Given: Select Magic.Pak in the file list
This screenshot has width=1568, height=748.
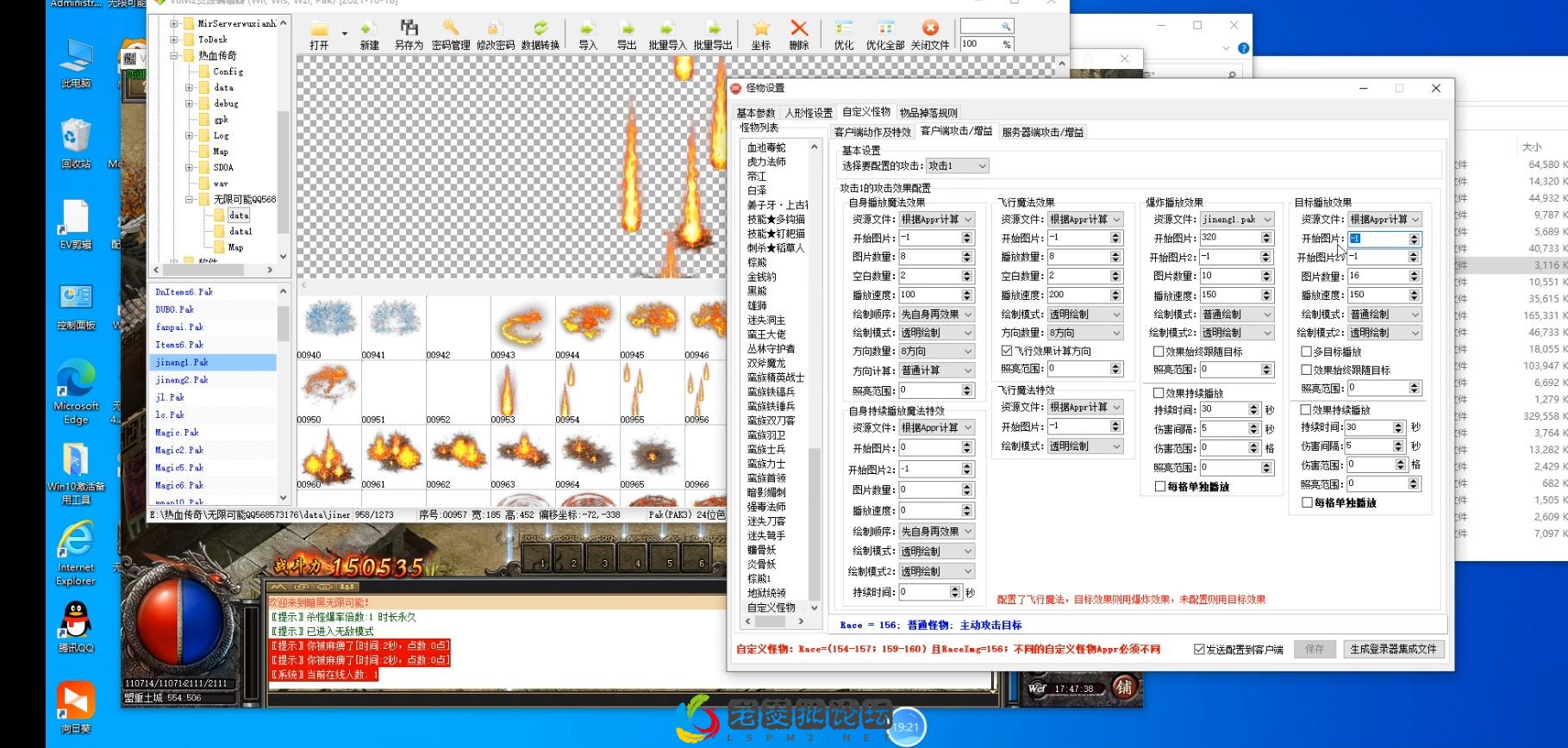Looking at the screenshot, I should 177,433.
